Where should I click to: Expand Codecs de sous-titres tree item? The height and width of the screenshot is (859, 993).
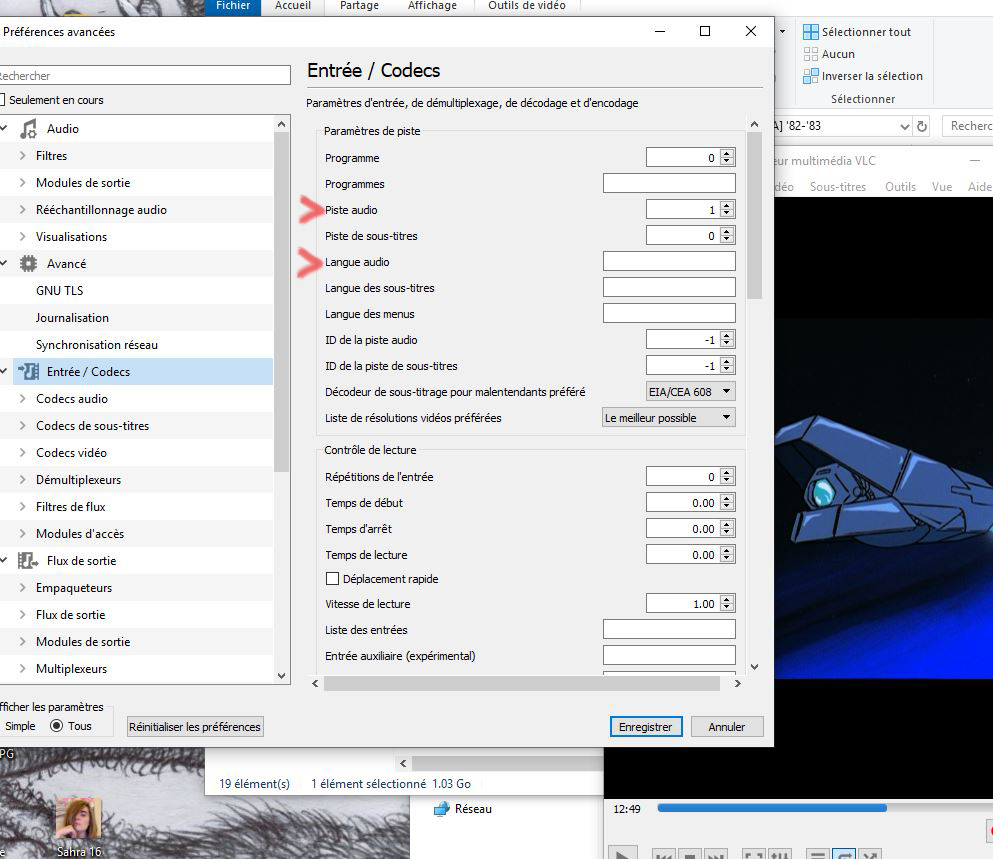23,426
